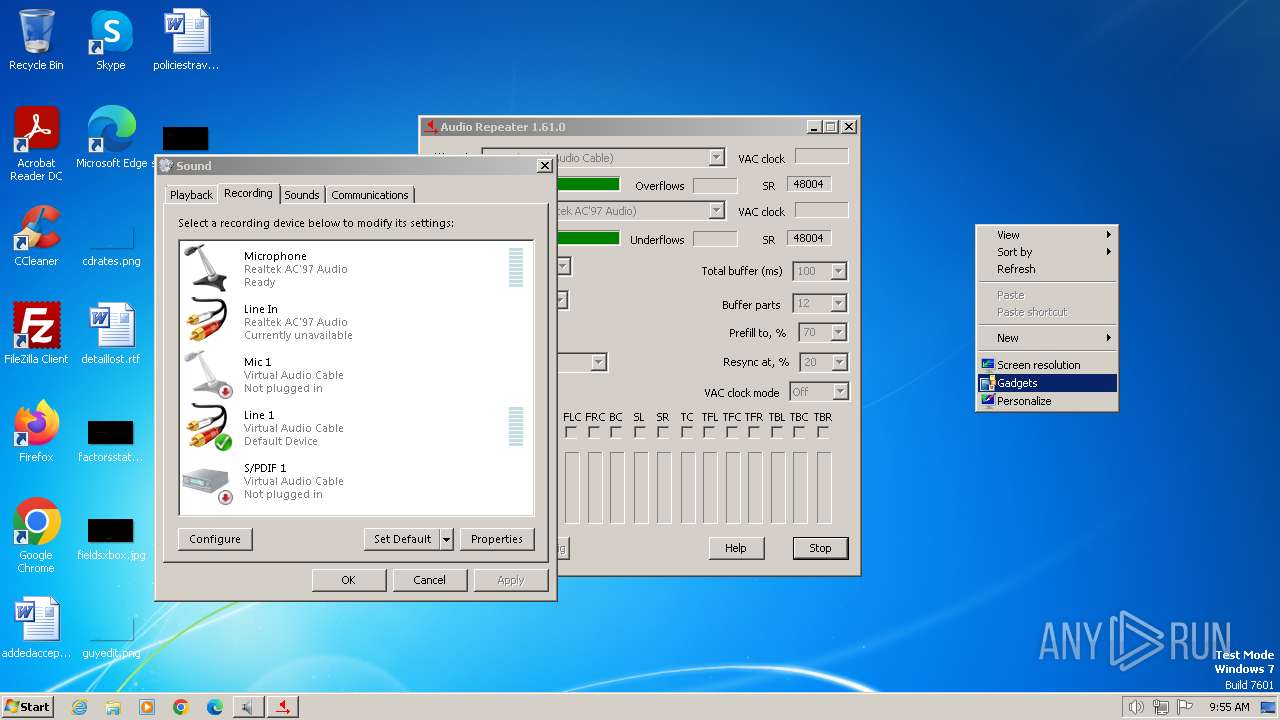Expand the New submenu in context menu
The width and height of the screenshot is (1280, 720).
[x=1047, y=338]
